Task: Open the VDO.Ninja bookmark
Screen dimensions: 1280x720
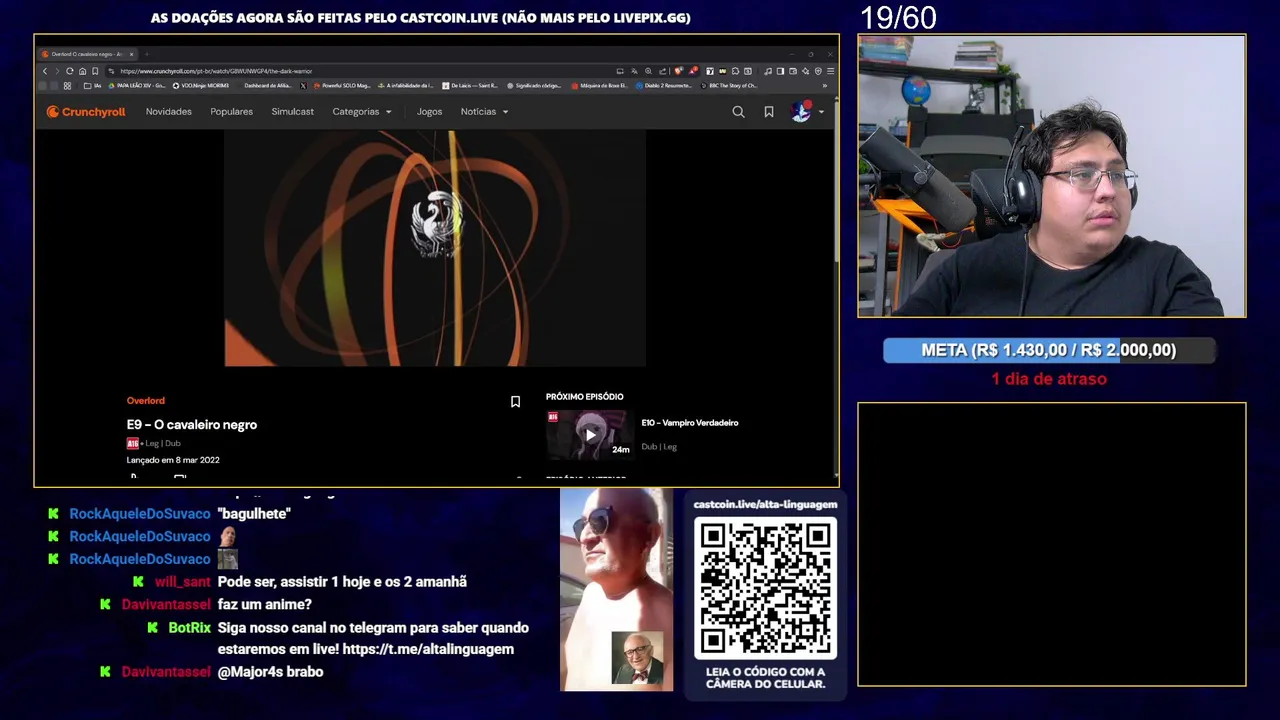Action: coord(201,86)
